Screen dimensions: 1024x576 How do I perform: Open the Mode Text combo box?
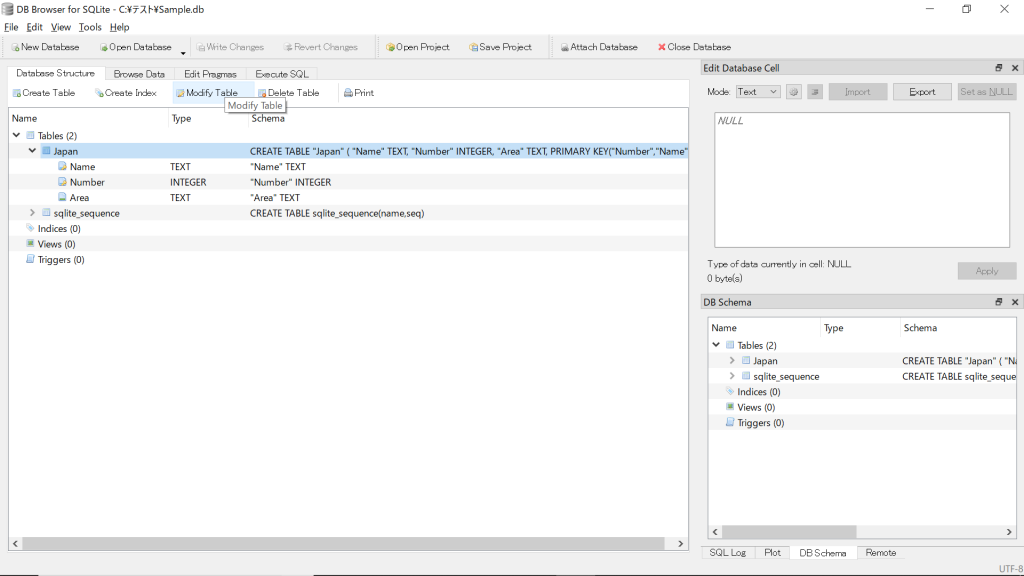(758, 92)
